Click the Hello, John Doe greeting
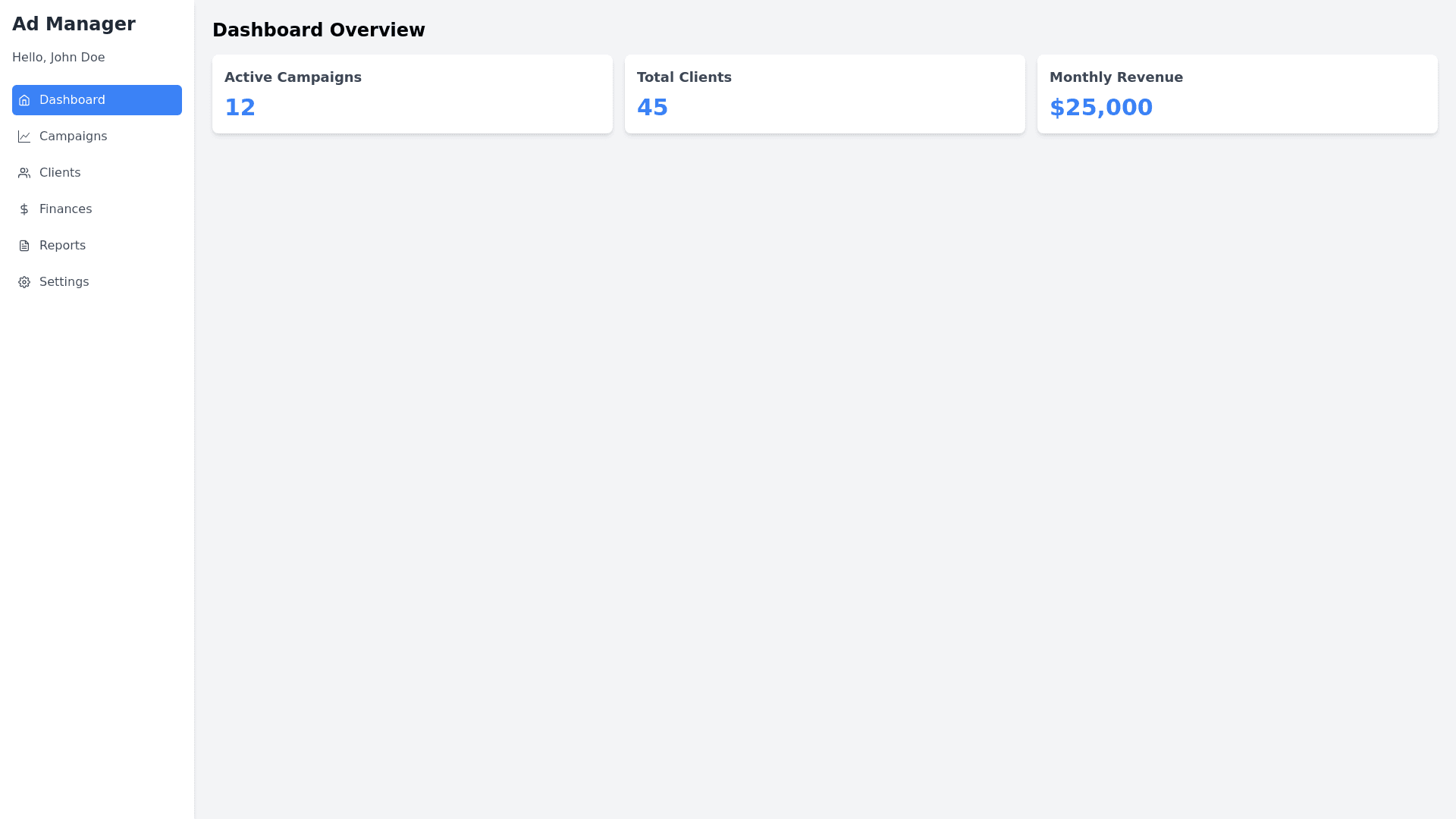This screenshot has width=1456, height=819. click(x=58, y=58)
